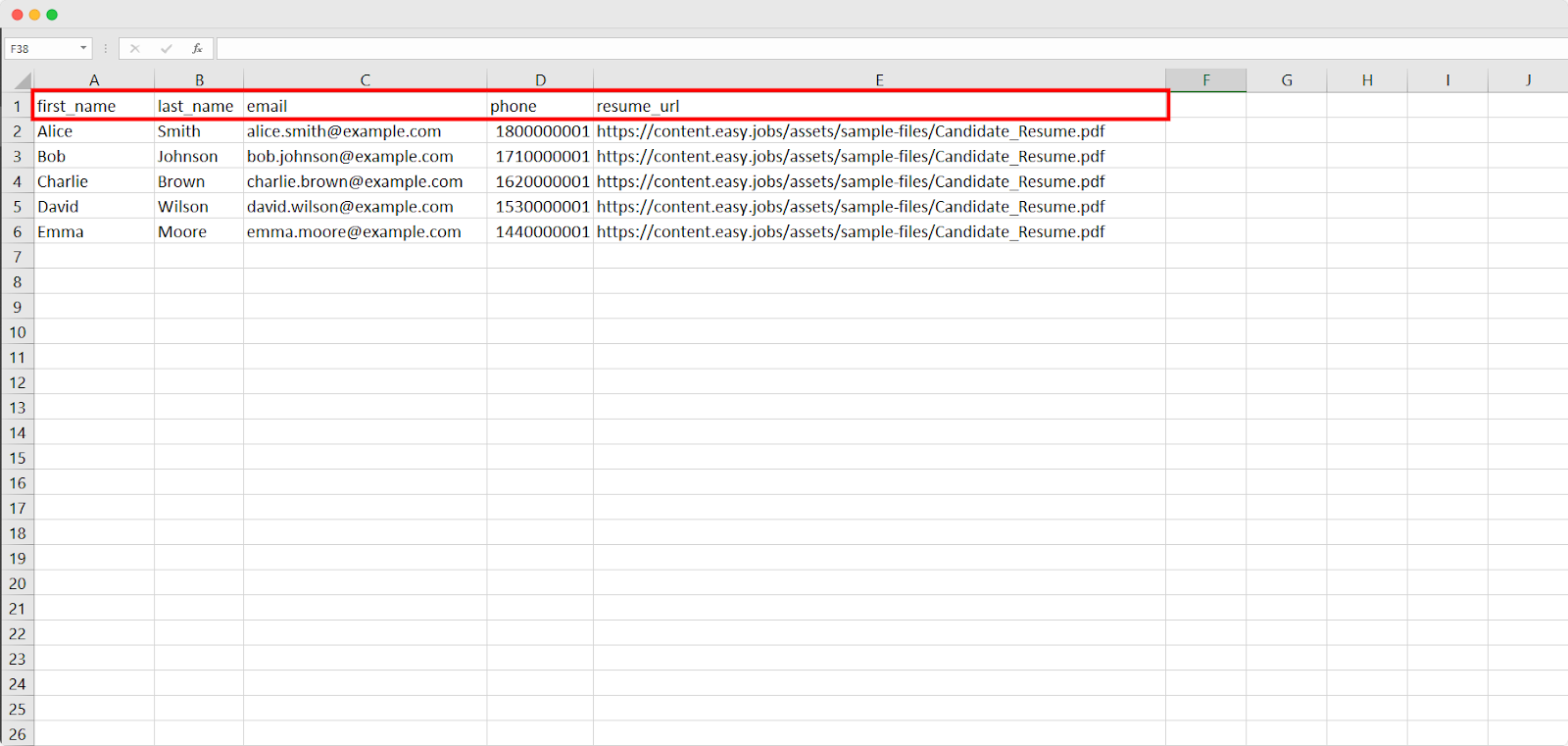This screenshot has height=746, width=1568.
Task: Click the Name Box showing F38
Action: pos(39,48)
